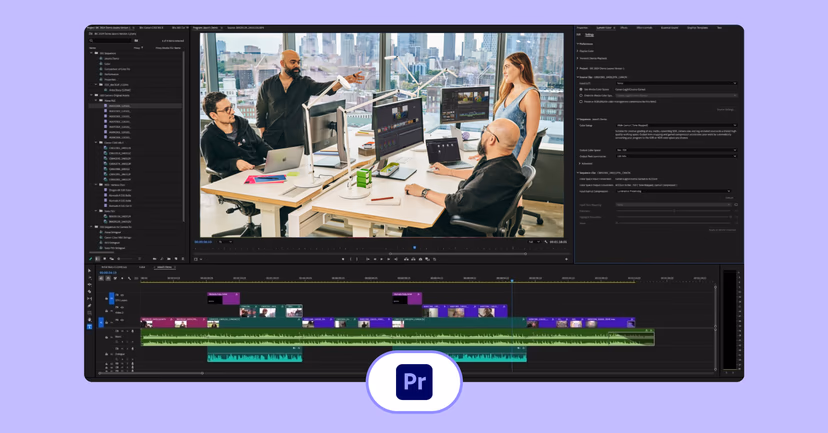Click the Highlight slider in tone mapping
The height and width of the screenshot is (433, 828).
(x=674, y=217)
